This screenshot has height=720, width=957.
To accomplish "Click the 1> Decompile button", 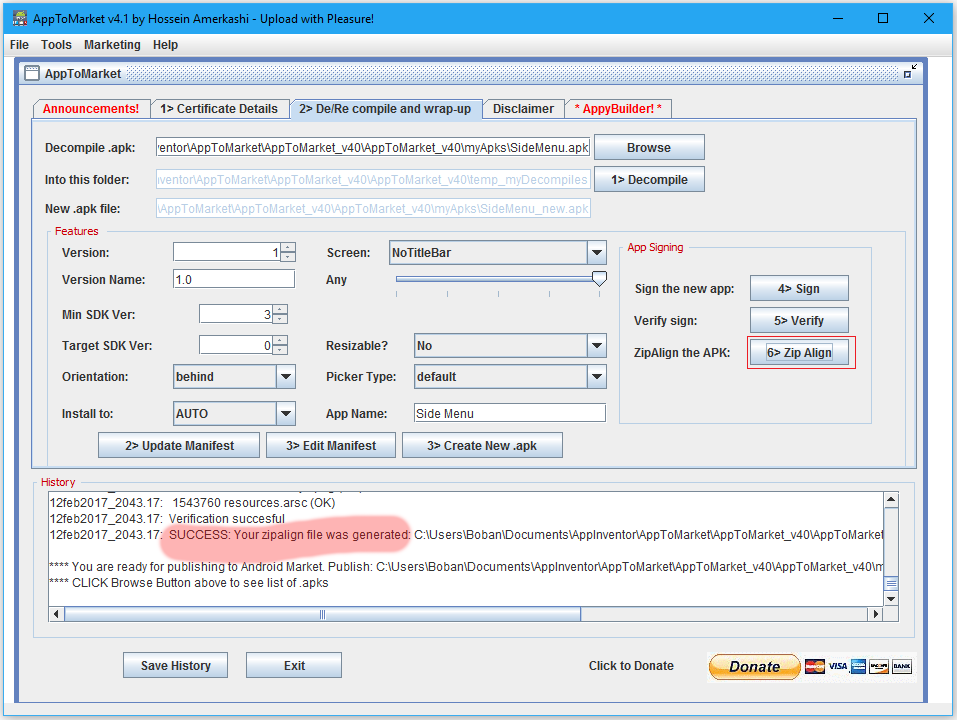I will click(649, 180).
